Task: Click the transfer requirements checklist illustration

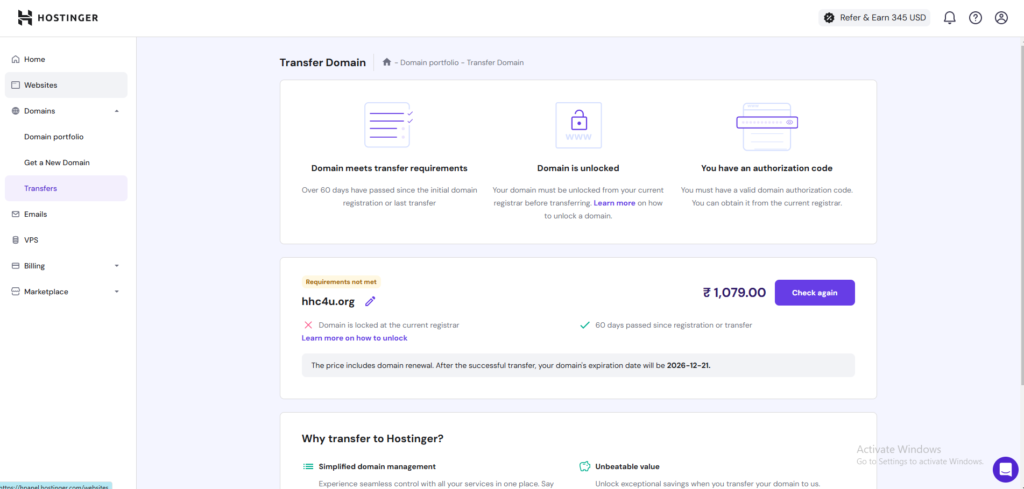Action: (x=389, y=125)
